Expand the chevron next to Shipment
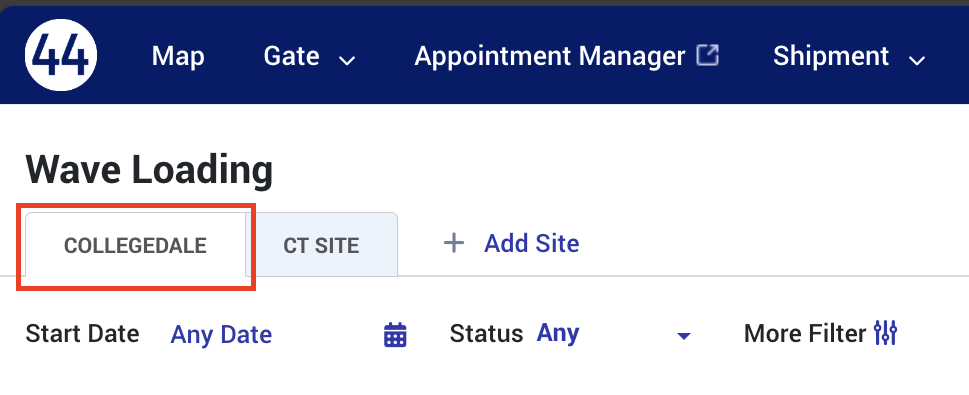 [917, 60]
